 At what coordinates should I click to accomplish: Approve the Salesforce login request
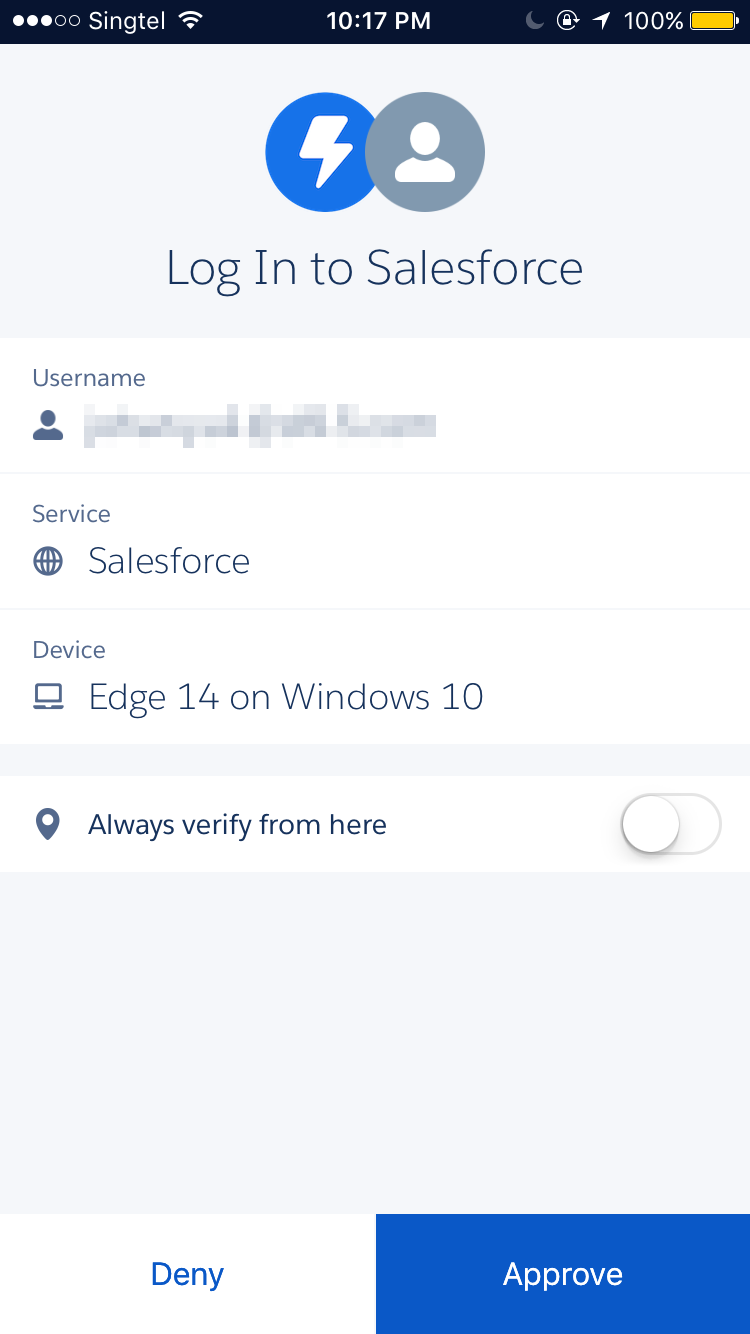[562, 1273]
